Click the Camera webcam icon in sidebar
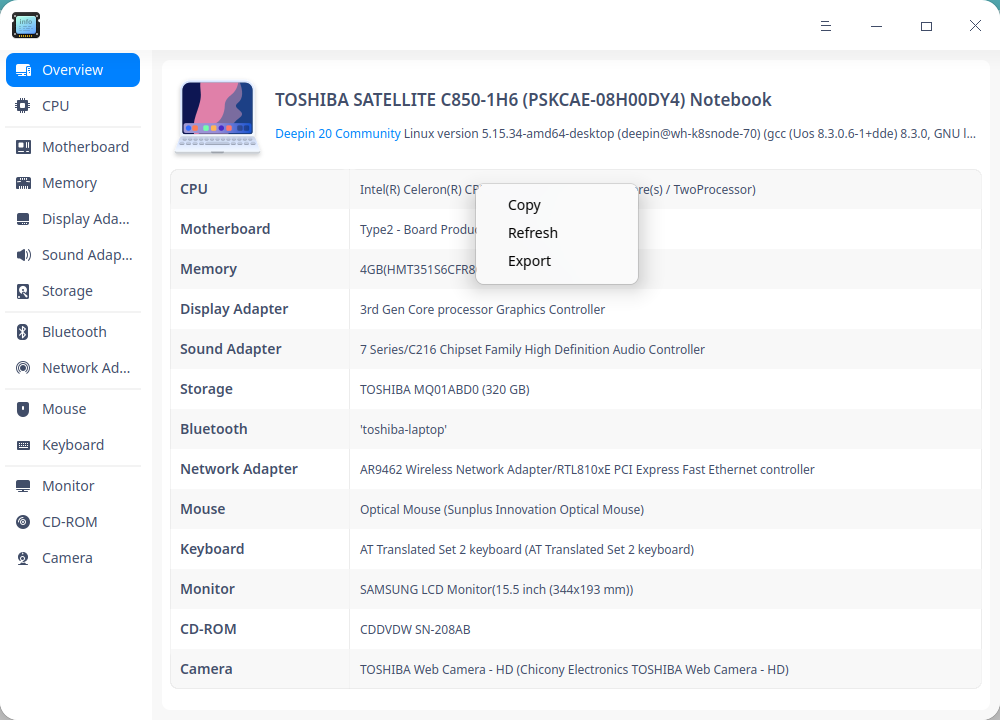The width and height of the screenshot is (1000, 720). (23, 558)
